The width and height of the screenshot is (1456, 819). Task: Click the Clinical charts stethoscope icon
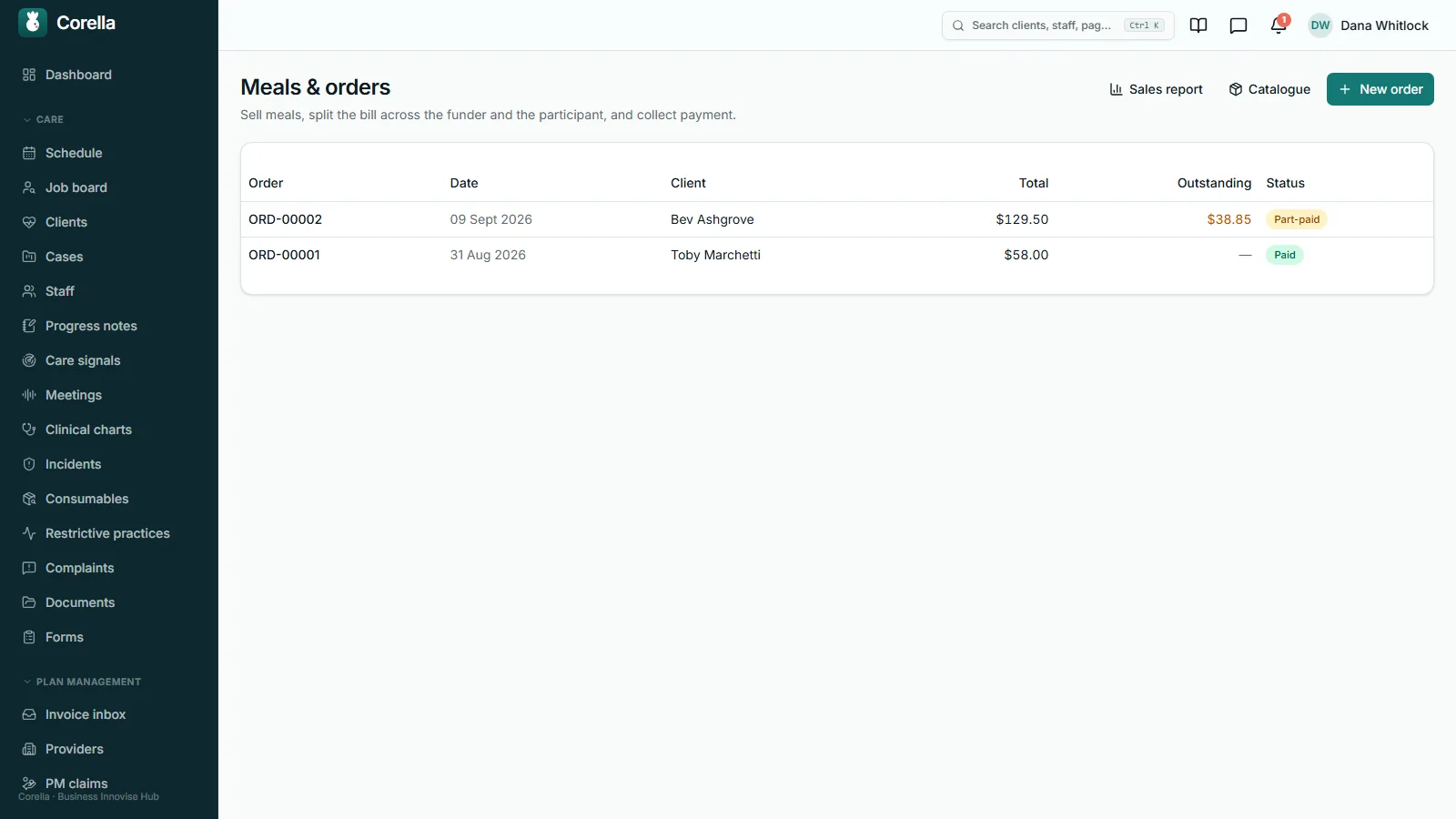tap(29, 430)
